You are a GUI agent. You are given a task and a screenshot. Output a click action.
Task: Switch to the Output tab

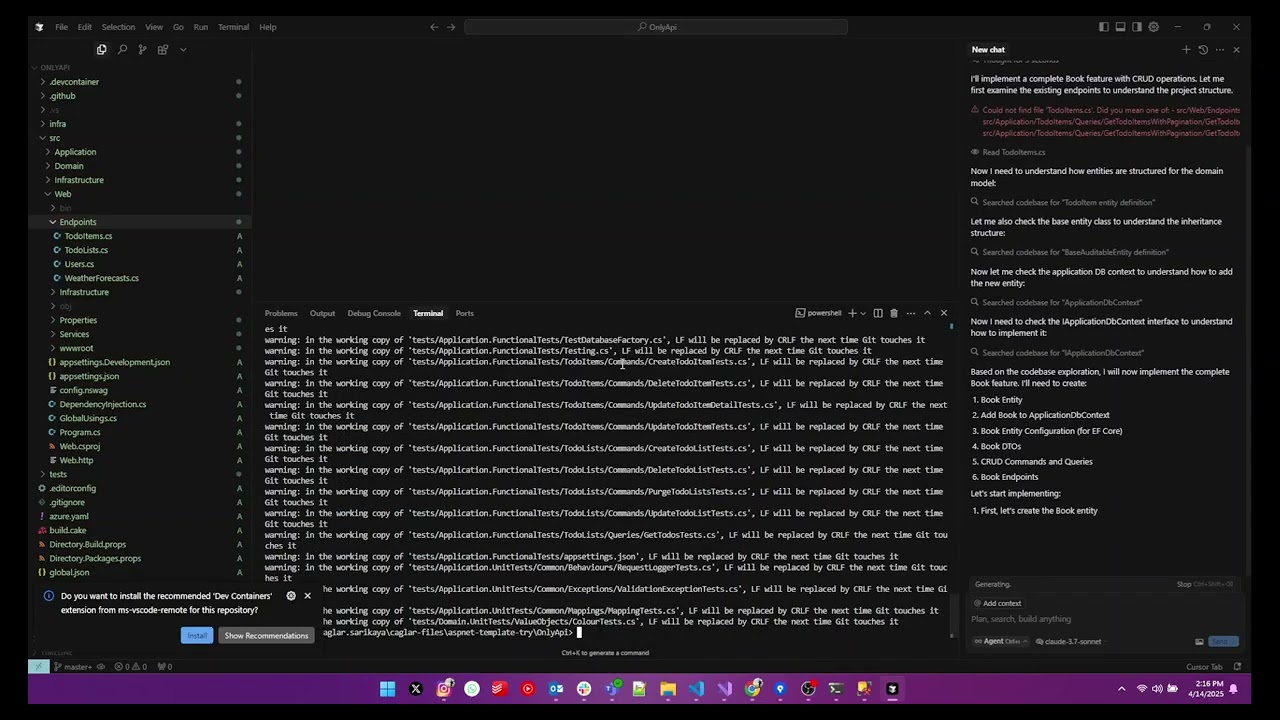(x=322, y=313)
